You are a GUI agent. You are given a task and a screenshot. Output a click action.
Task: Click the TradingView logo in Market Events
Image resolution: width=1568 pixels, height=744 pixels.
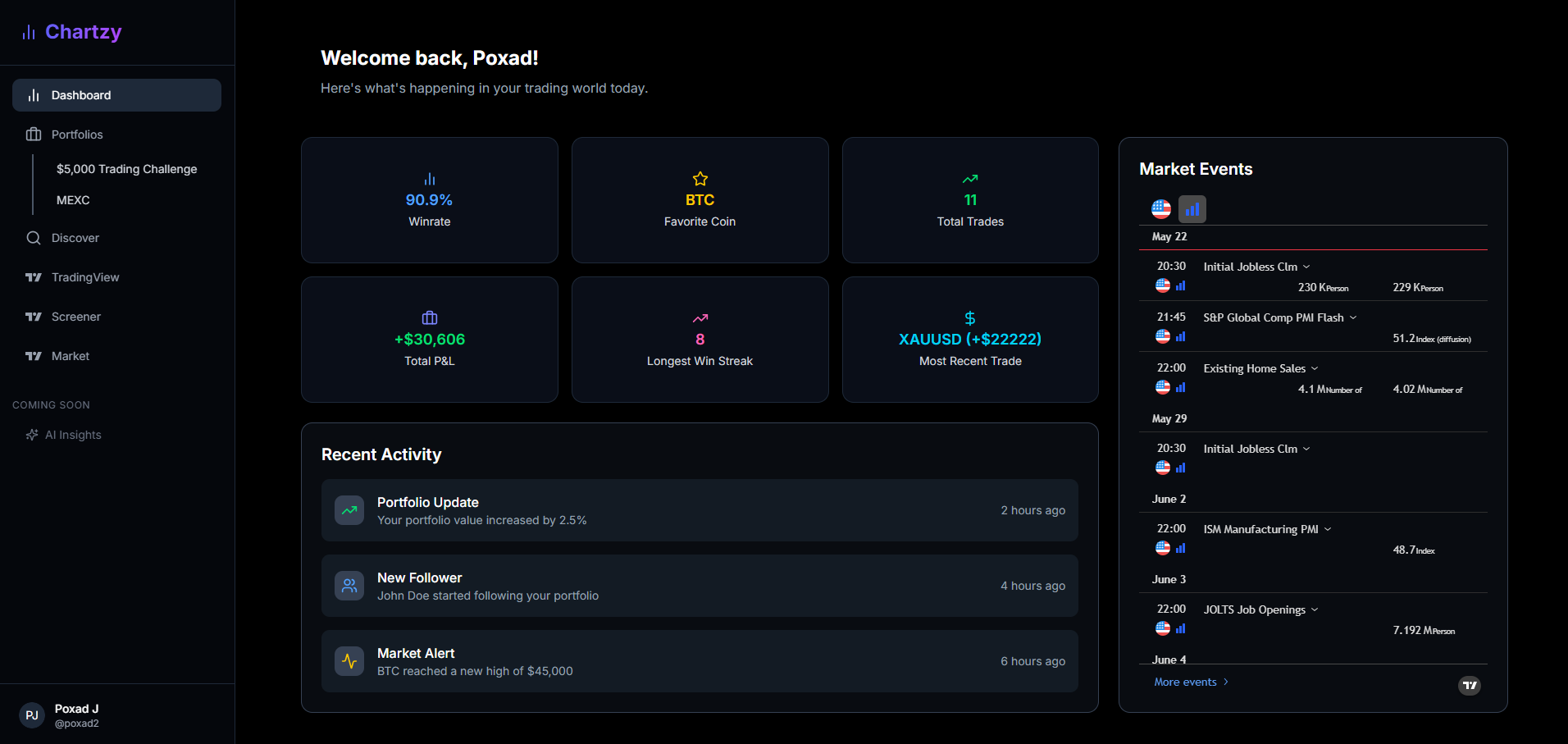(1470, 686)
